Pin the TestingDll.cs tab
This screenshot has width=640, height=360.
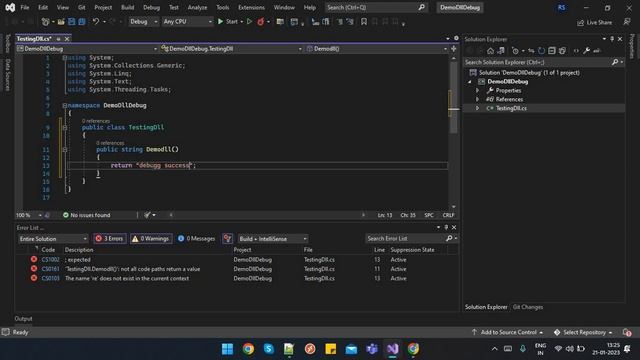point(58,39)
